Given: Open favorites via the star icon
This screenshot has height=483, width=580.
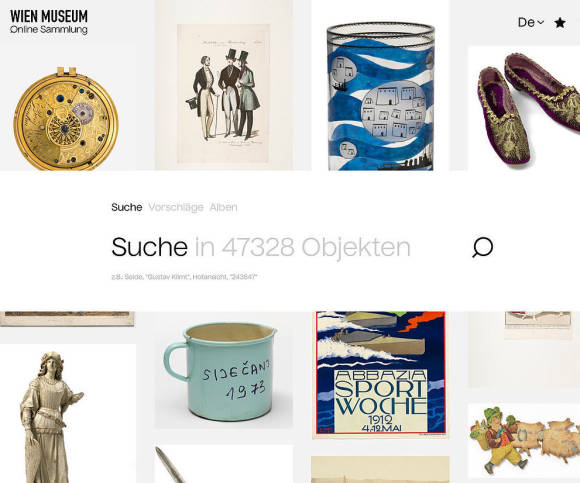Looking at the screenshot, I should coord(560,23).
